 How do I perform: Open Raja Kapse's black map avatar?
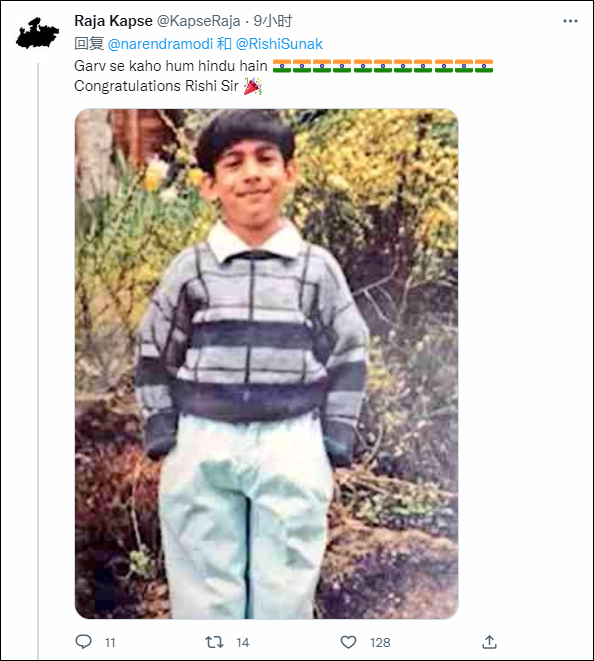[38, 33]
